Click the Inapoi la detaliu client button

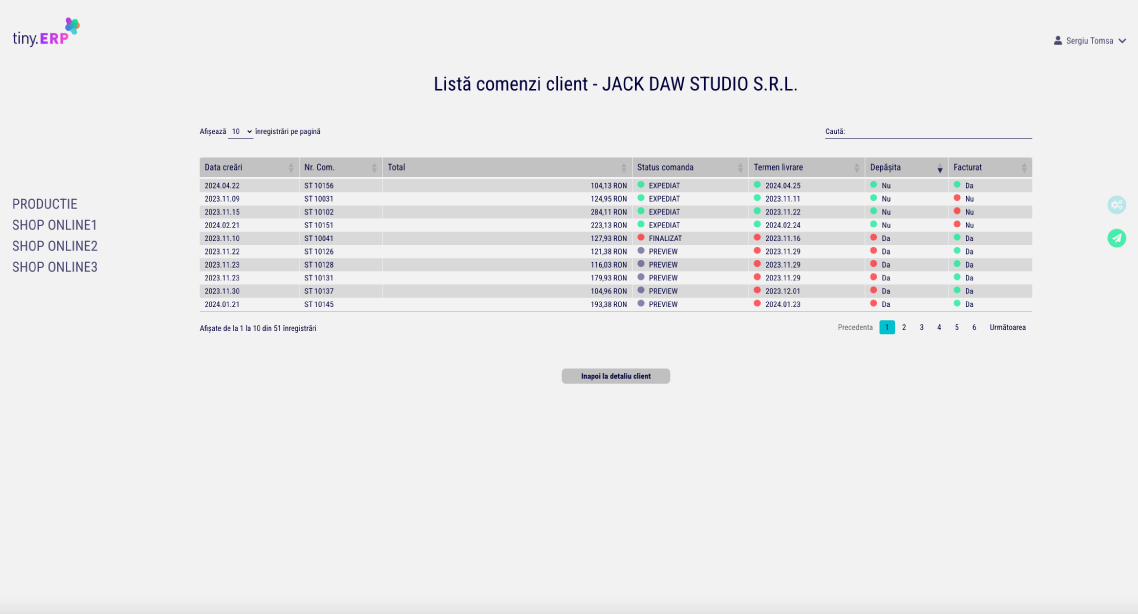[x=615, y=376]
